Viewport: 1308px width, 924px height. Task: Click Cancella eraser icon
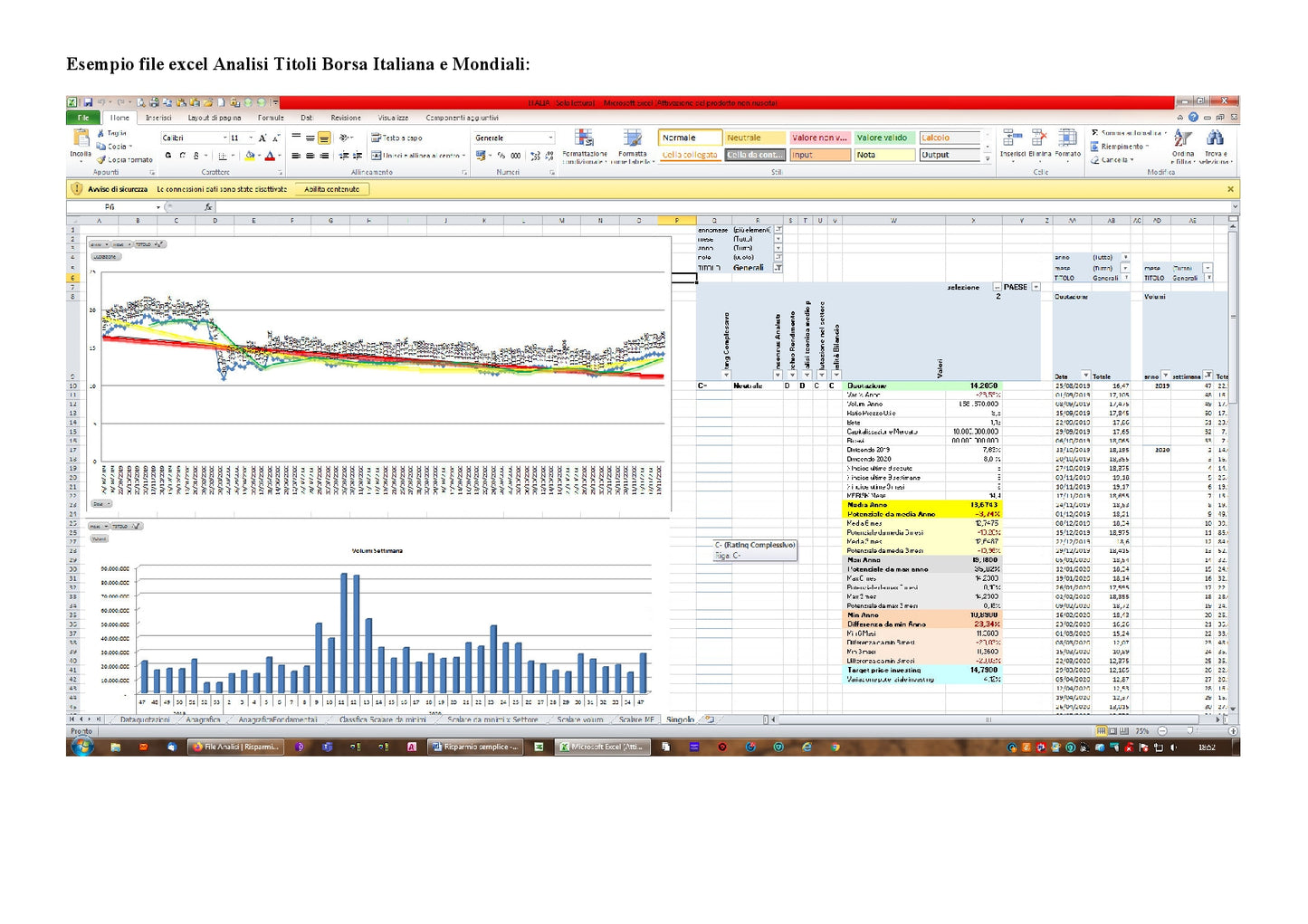click(1095, 159)
